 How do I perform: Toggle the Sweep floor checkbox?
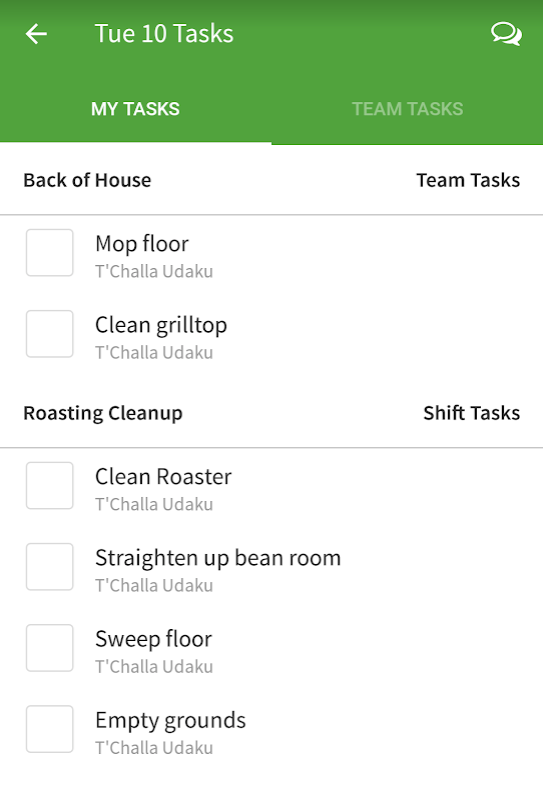pyautogui.click(x=49, y=648)
